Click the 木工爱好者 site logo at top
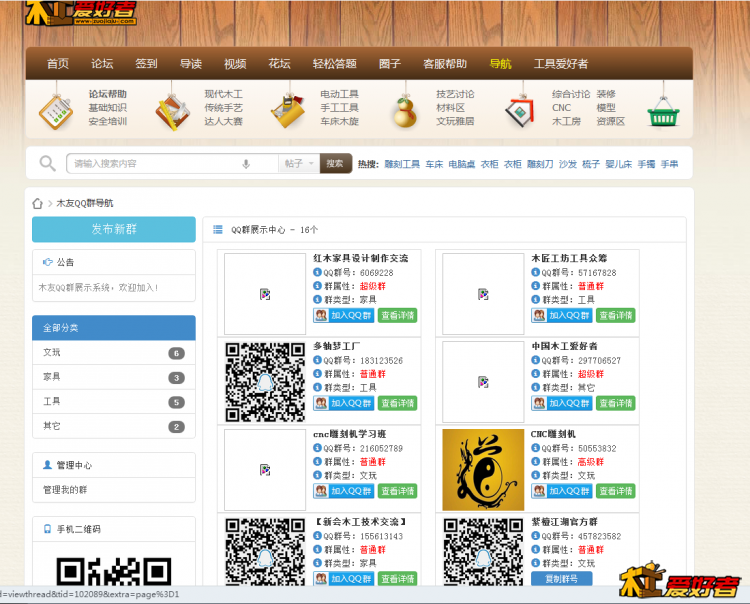This screenshot has height=604, width=750. (81, 13)
